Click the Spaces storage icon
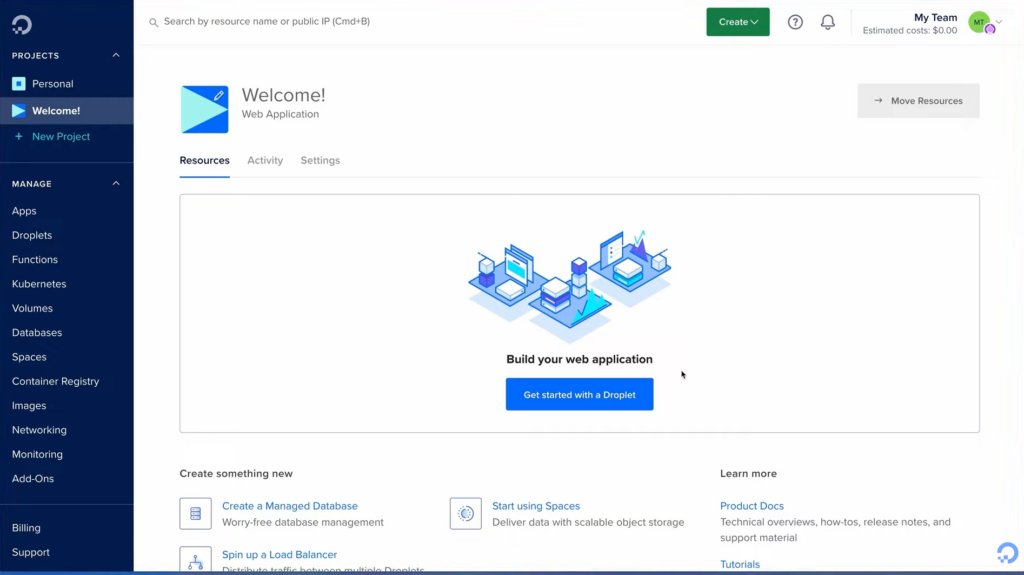1024x575 pixels. point(466,514)
